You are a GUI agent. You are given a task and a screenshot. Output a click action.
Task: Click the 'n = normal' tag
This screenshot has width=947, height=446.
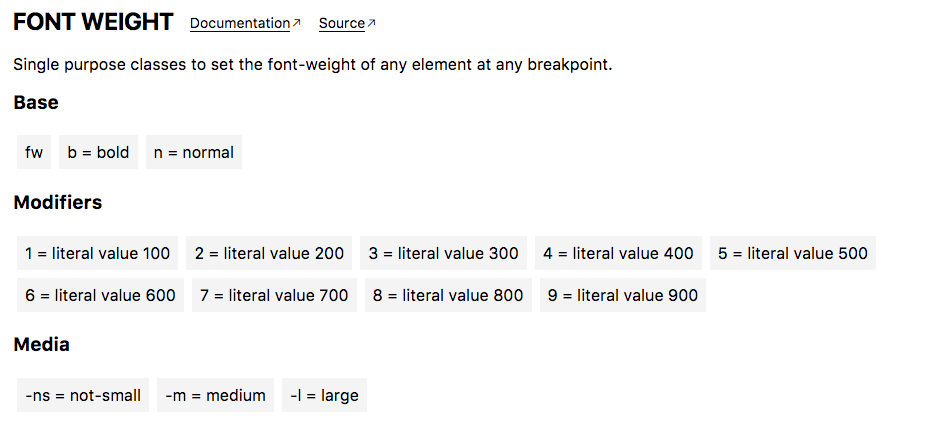point(194,152)
